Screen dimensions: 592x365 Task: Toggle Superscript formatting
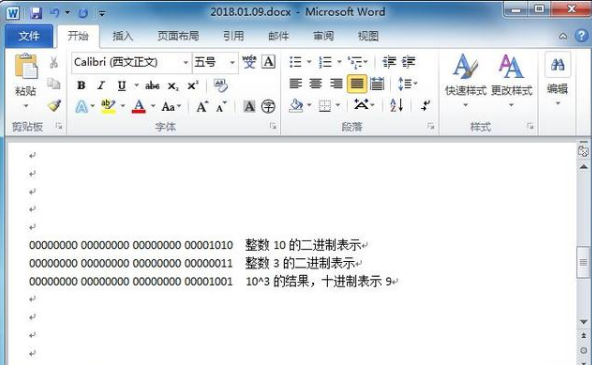(x=193, y=86)
